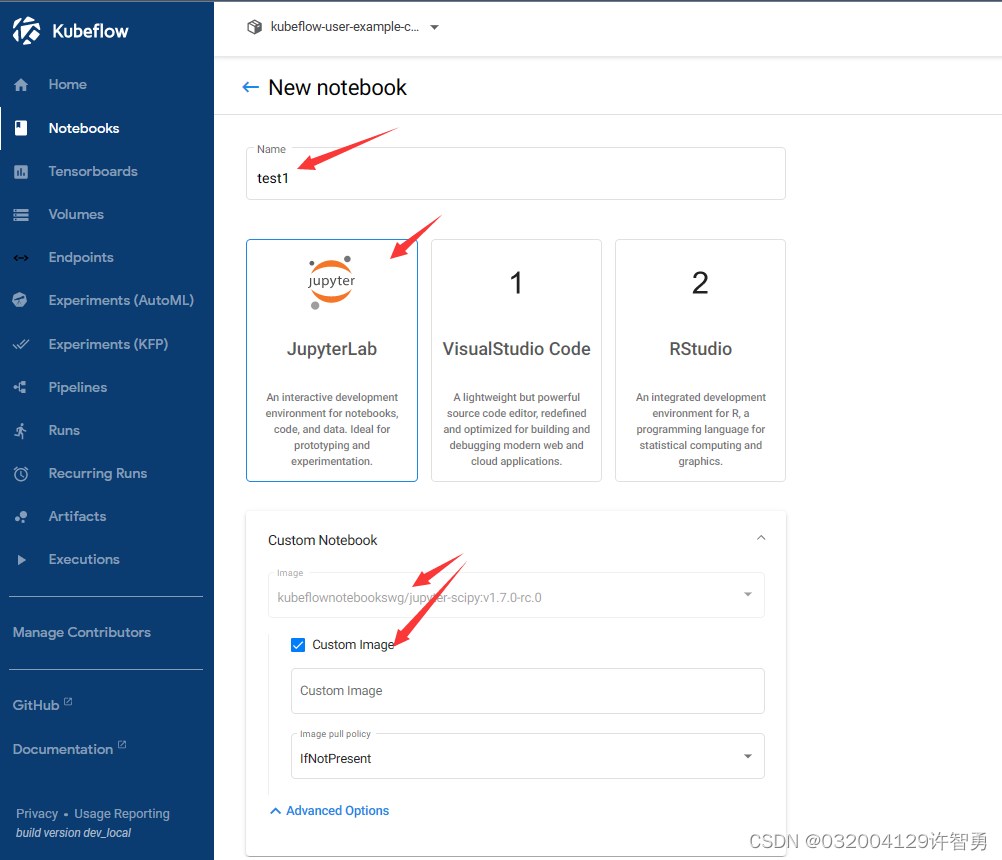
Task: Open Home in sidebar
Action: coord(107,84)
